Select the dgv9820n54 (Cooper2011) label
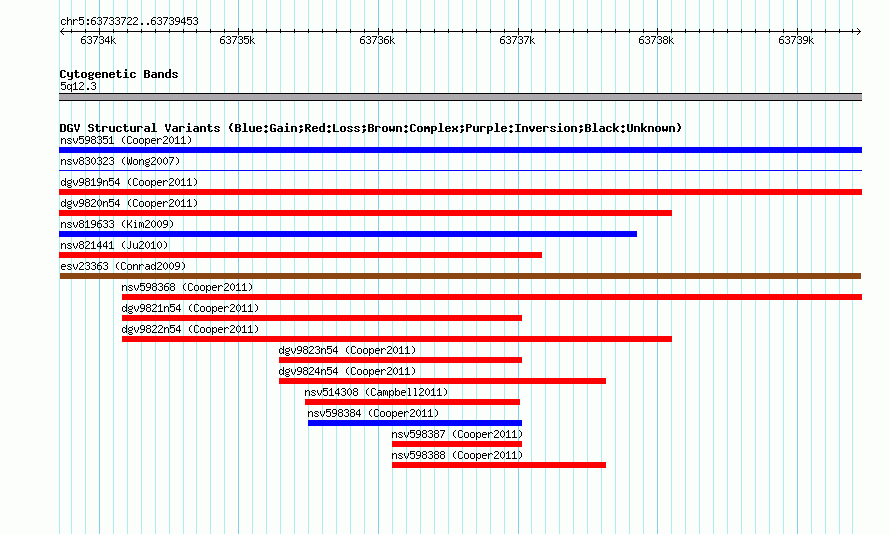 point(129,203)
